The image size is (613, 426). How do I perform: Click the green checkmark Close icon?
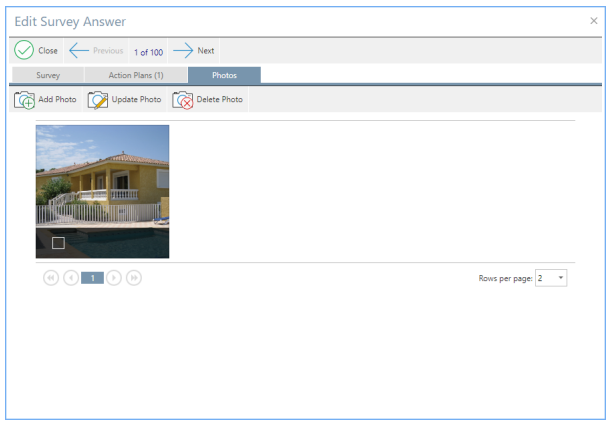coord(24,51)
